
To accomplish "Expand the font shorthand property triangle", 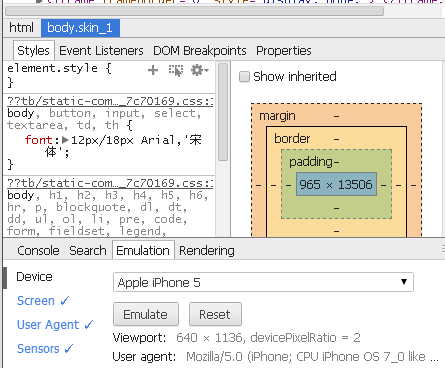I will [65, 140].
